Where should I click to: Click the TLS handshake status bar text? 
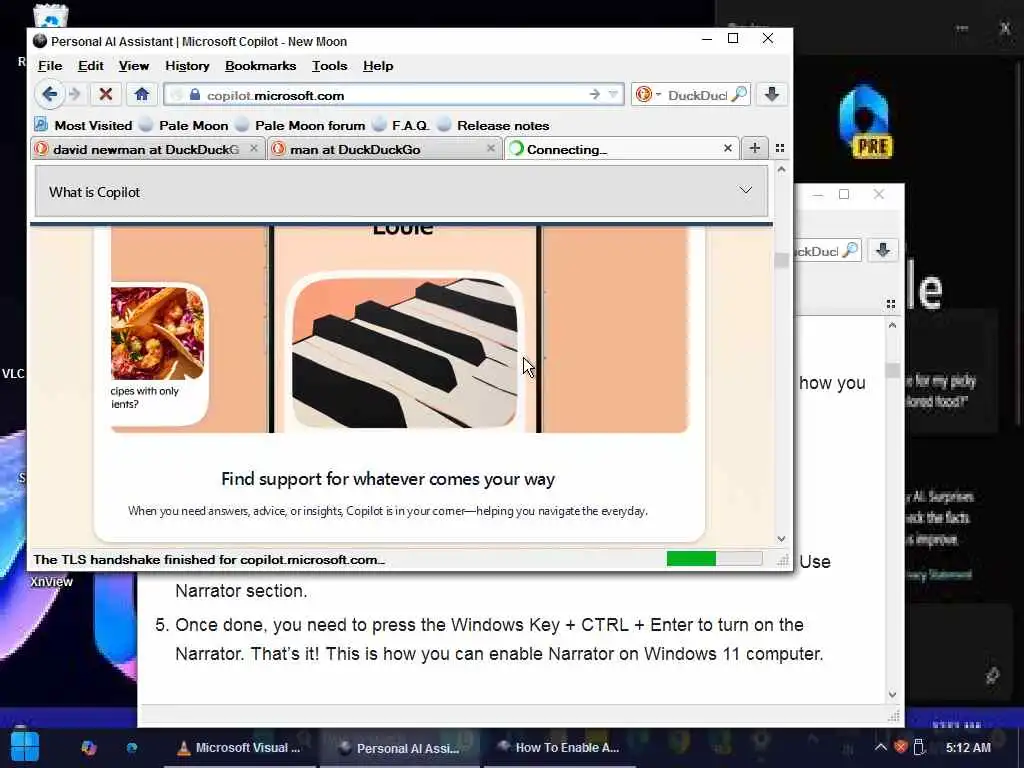(209, 560)
